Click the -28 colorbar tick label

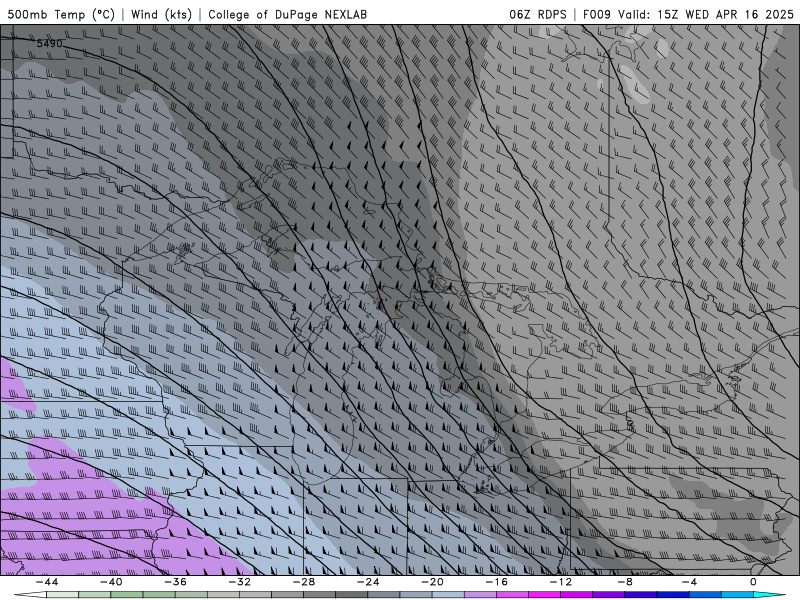[x=304, y=582]
